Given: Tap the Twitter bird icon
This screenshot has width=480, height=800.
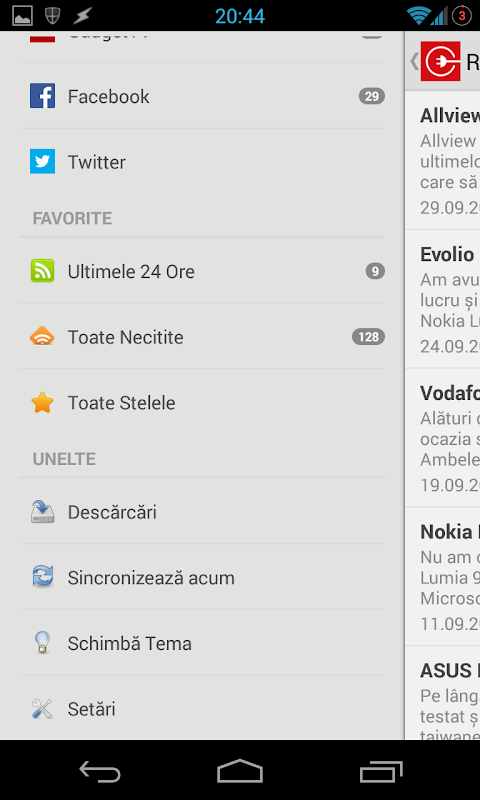Looking at the screenshot, I should [x=42, y=162].
